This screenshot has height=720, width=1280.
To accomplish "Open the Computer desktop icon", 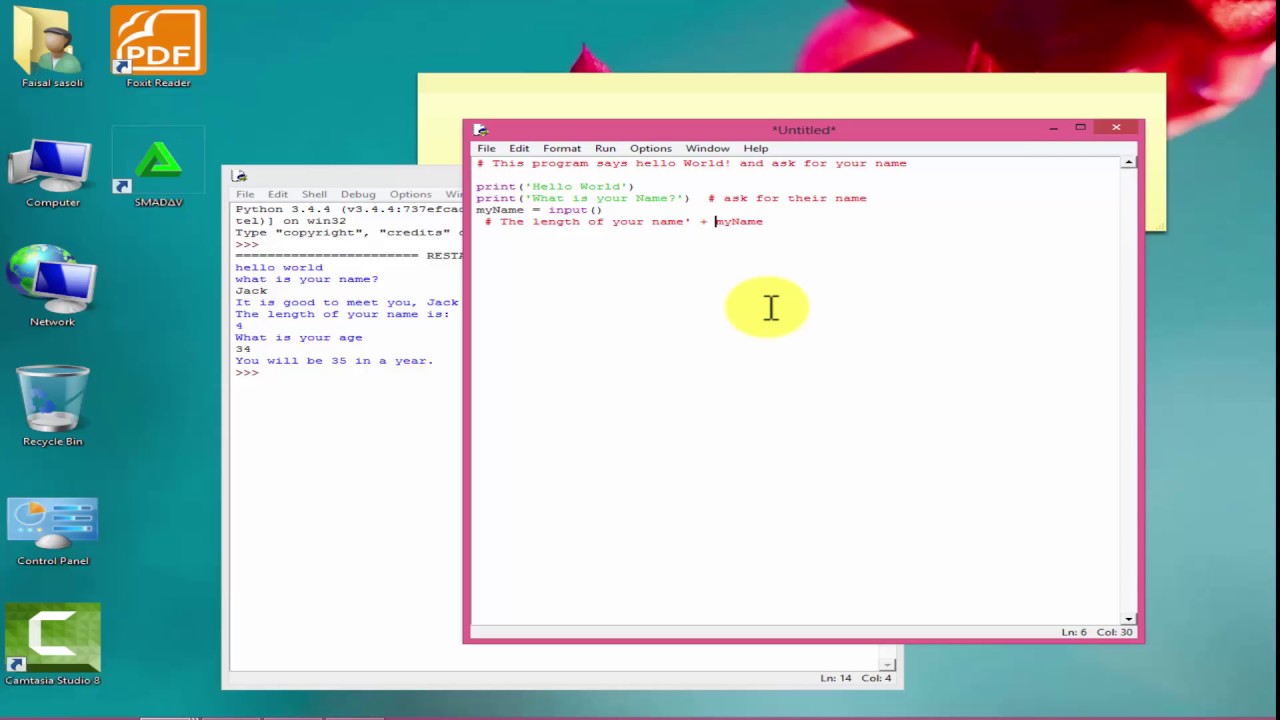I will (x=52, y=174).
